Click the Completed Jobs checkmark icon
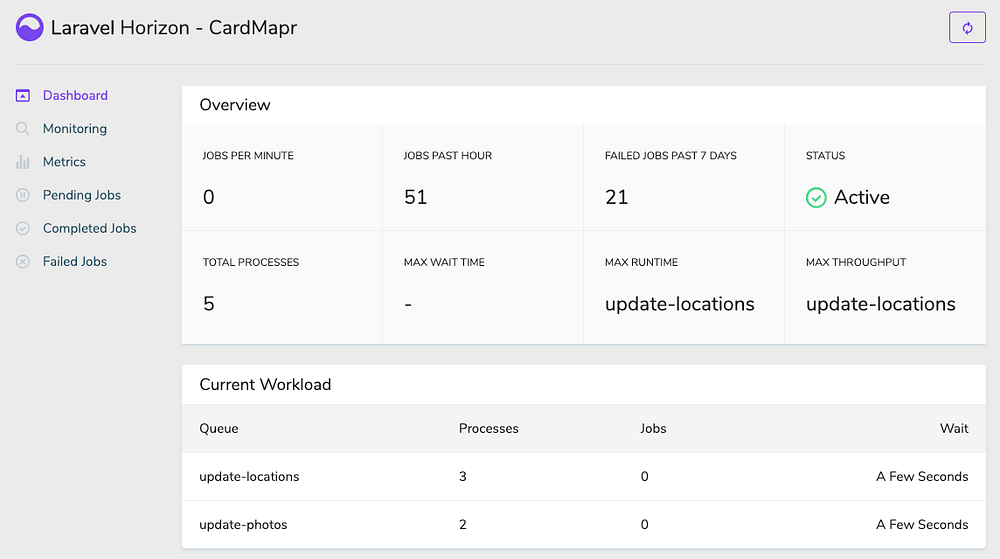1000x559 pixels. [x=23, y=228]
